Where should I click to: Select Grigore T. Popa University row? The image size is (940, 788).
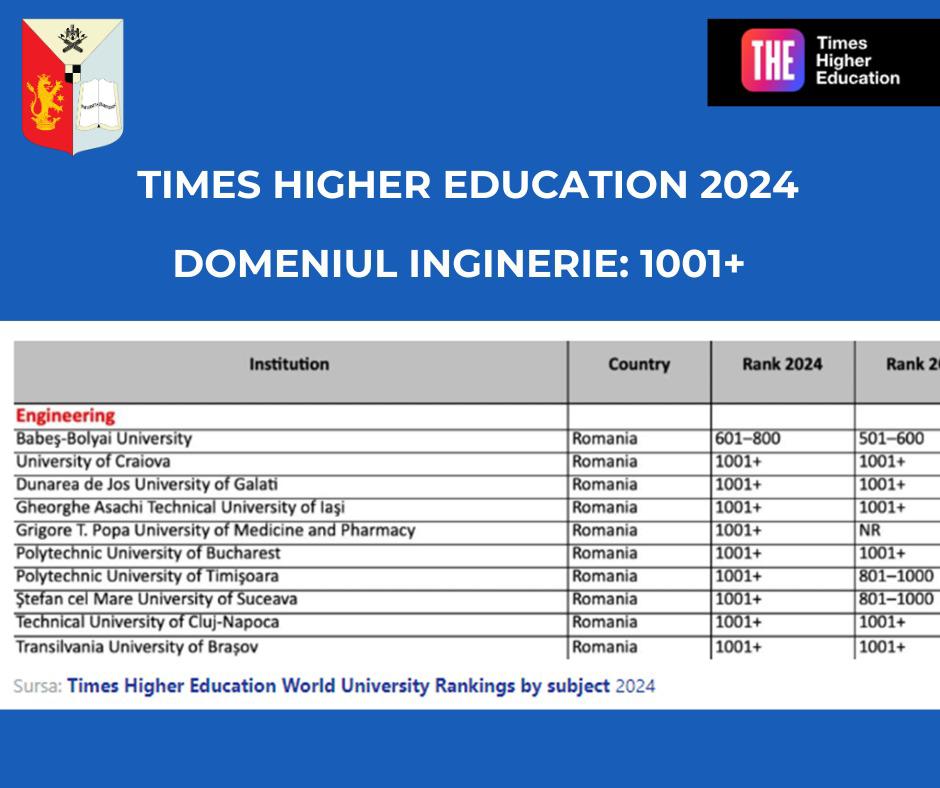(215, 531)
